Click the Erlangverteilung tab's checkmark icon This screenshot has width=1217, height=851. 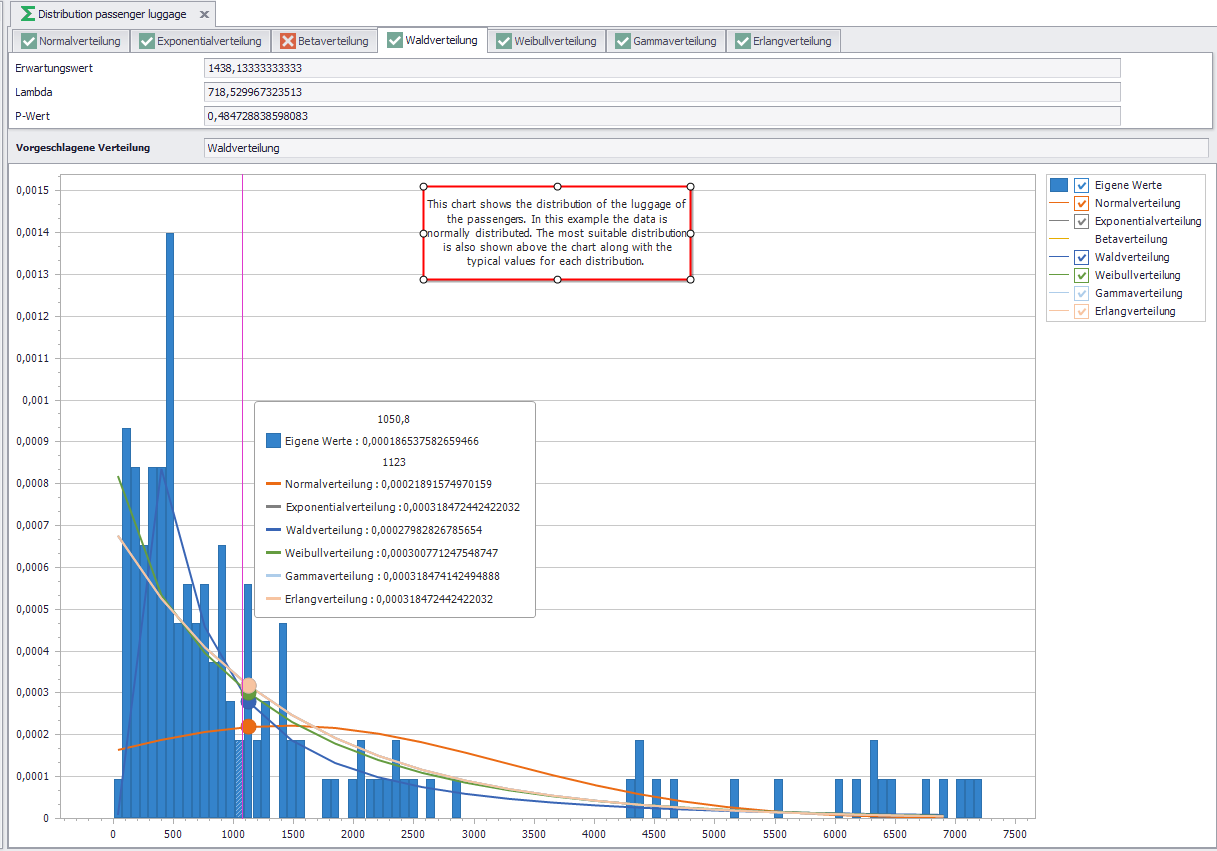[x=743, y=41]
